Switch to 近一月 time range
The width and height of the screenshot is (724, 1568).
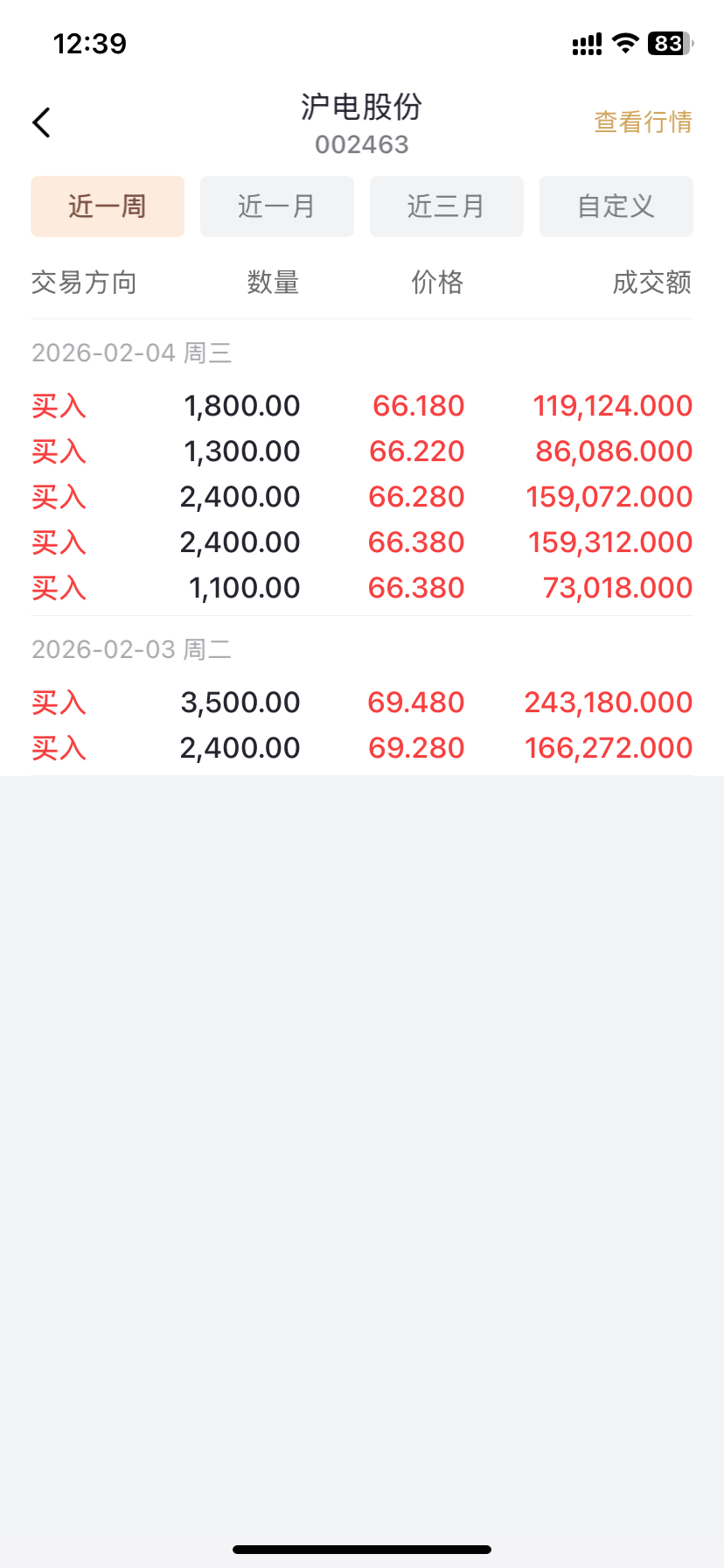277,206
